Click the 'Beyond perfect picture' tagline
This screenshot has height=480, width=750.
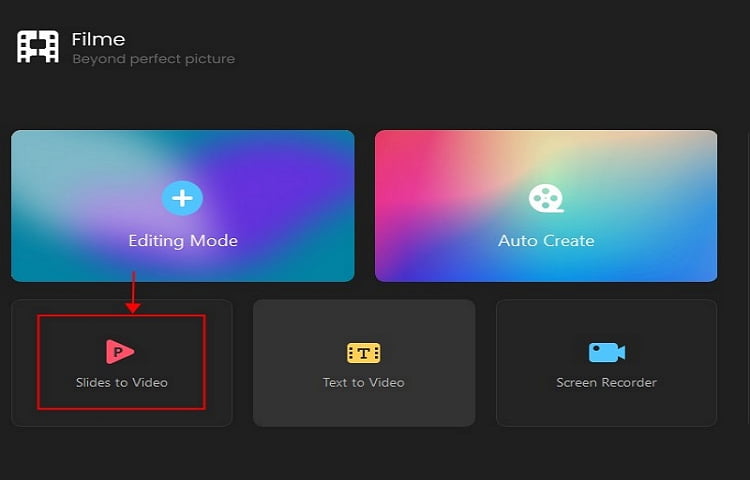[154, 59]
